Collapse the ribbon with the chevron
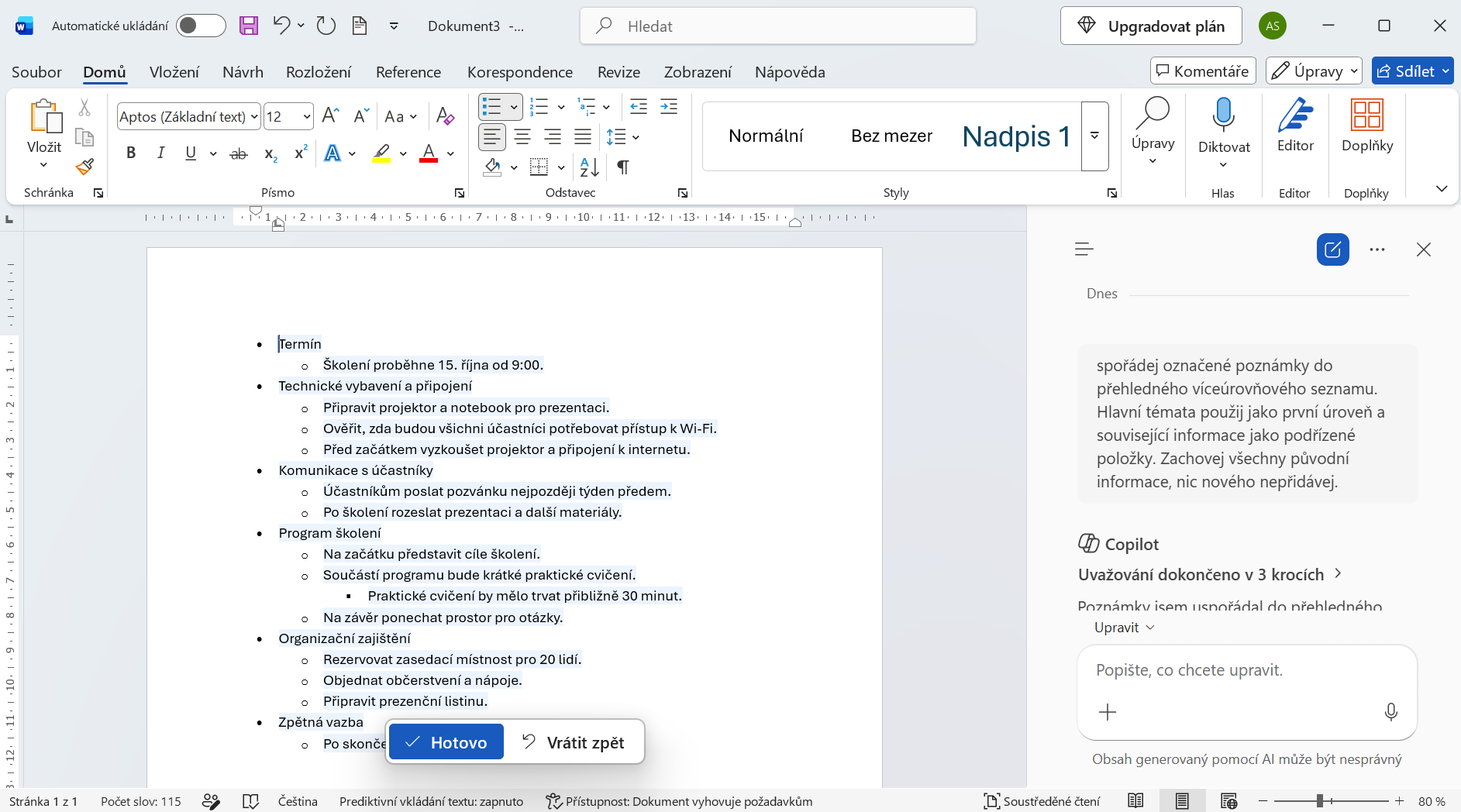This screenshot has height=812, width=1461. coord(1442,188)
